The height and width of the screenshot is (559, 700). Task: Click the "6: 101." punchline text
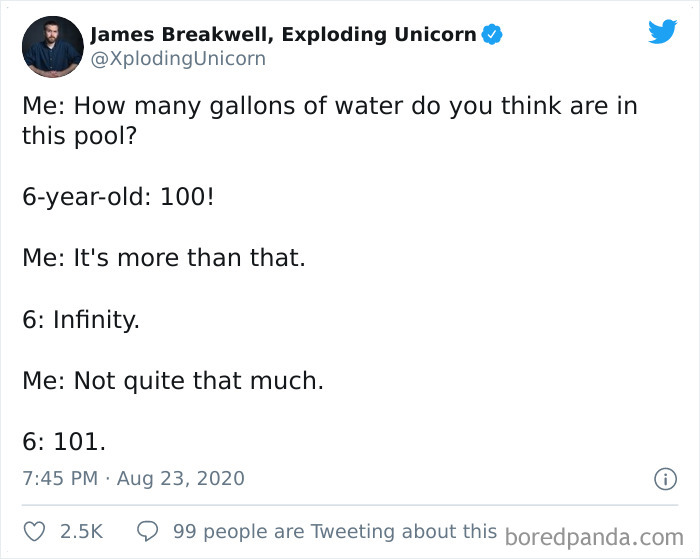(64, 441)
